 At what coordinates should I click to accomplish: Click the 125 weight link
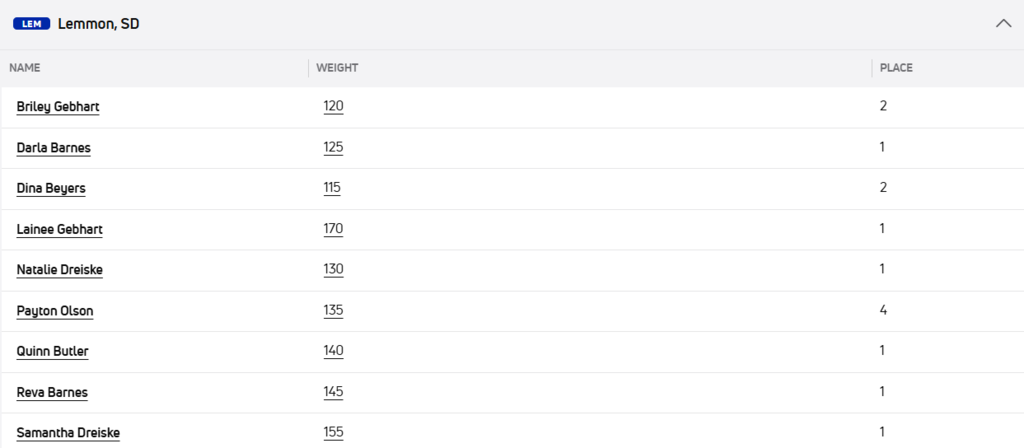click(333, 147)
